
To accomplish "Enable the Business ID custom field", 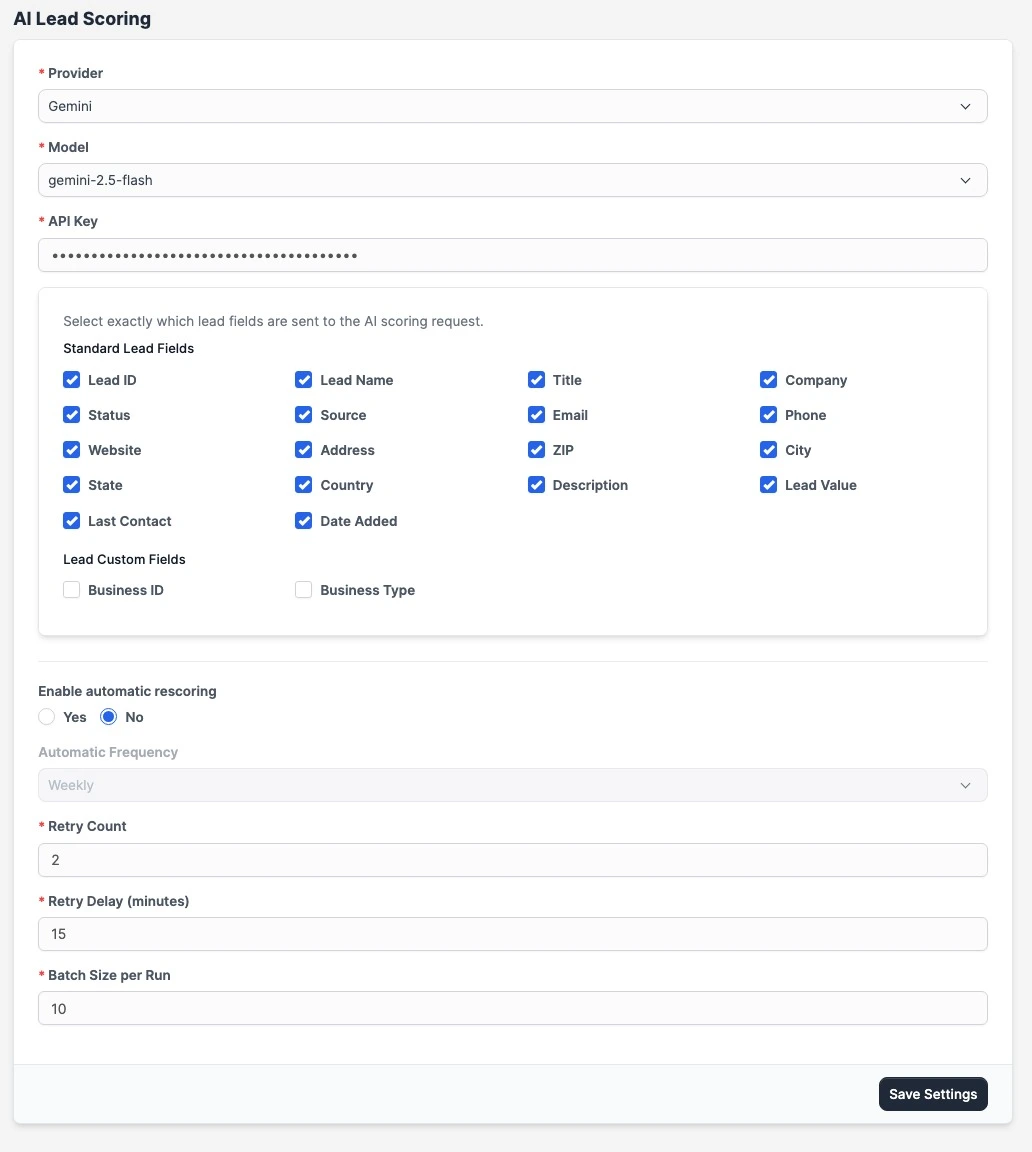I will 72,590.
